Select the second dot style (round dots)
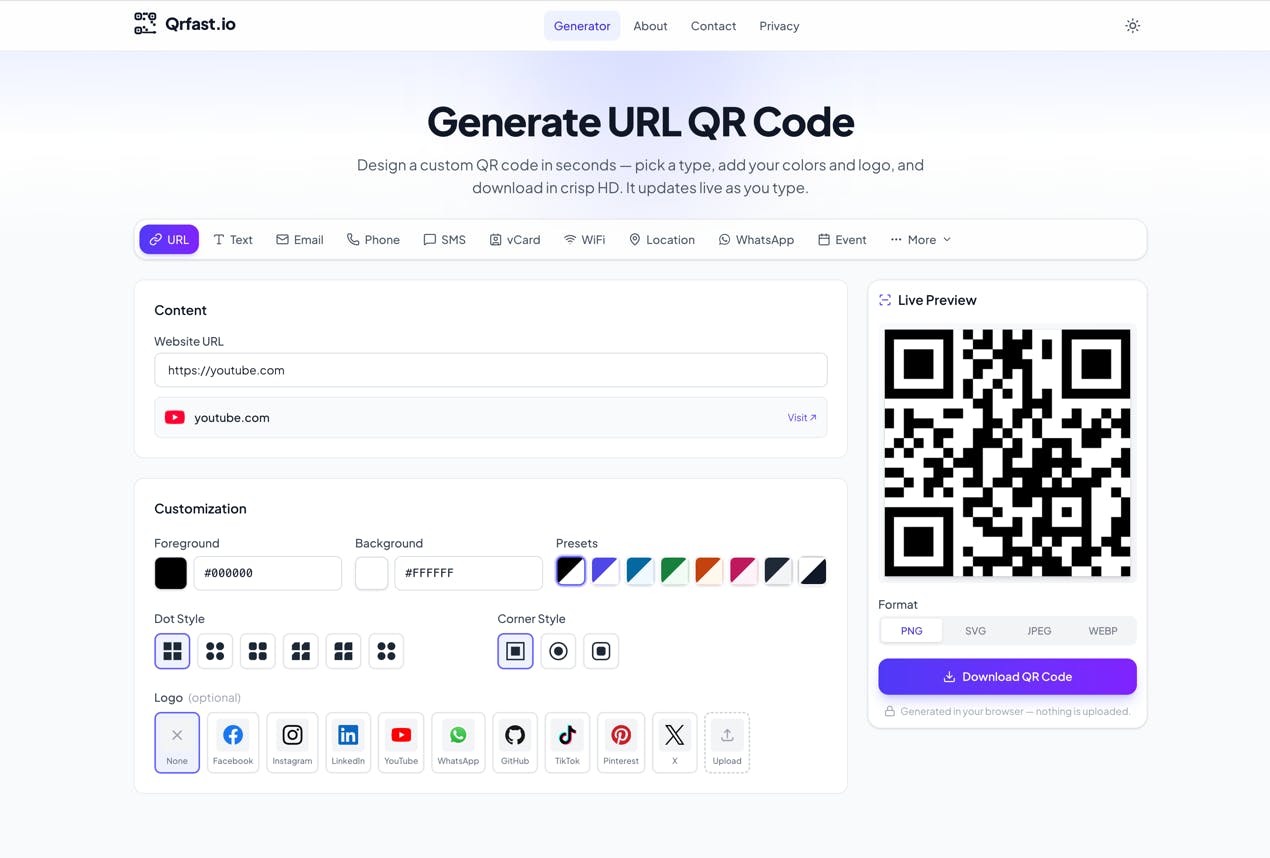Viewport: 1270px width, 858px height. point(215,651)
